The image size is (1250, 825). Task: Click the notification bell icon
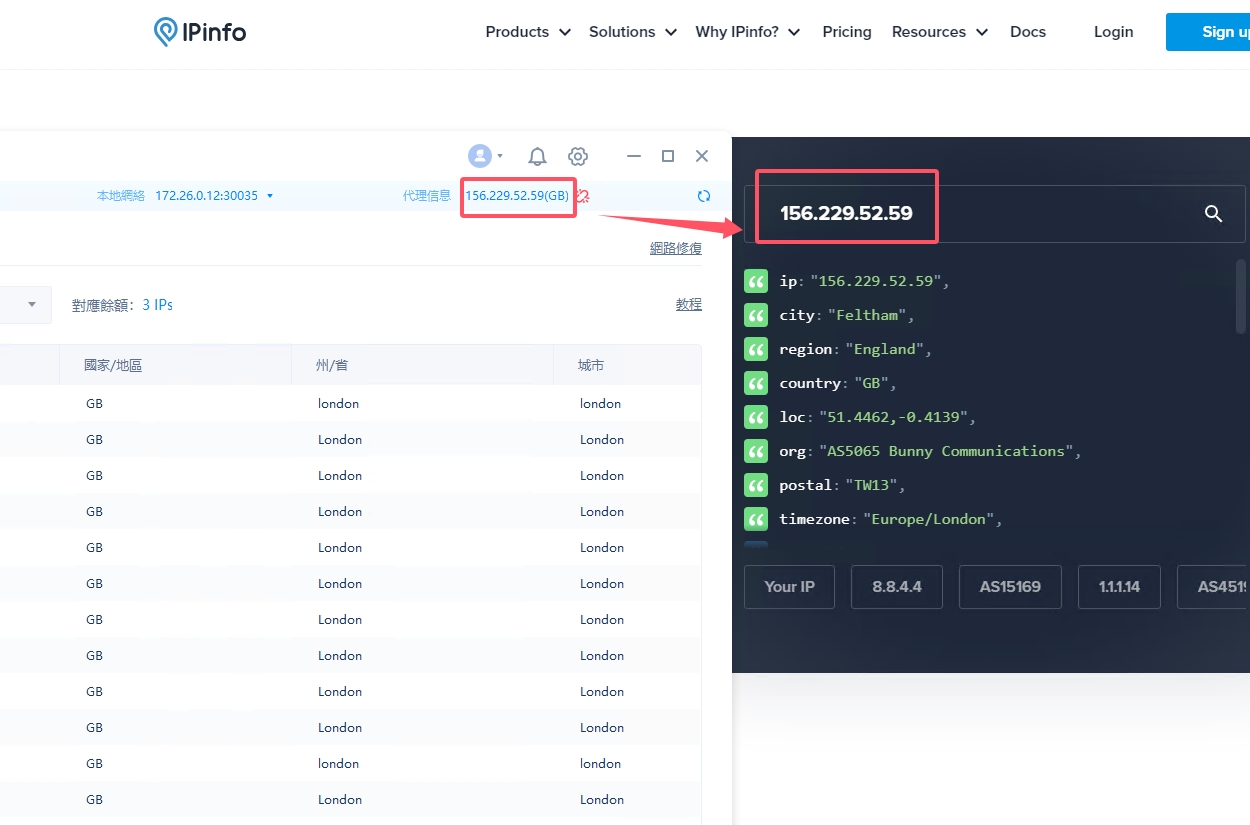[537, 156]
